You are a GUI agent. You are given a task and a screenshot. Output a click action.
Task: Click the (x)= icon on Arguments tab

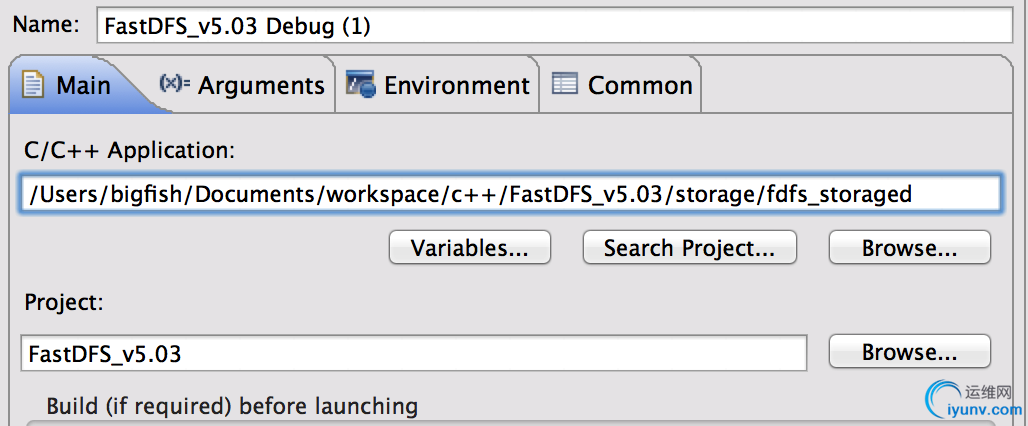(x=174, y=83)
